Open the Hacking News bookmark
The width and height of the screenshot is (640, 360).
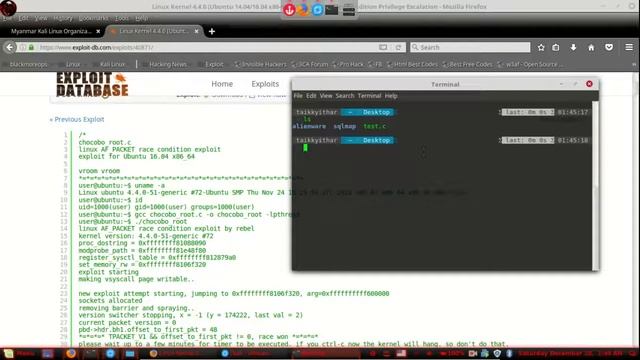tap(165, 64)
